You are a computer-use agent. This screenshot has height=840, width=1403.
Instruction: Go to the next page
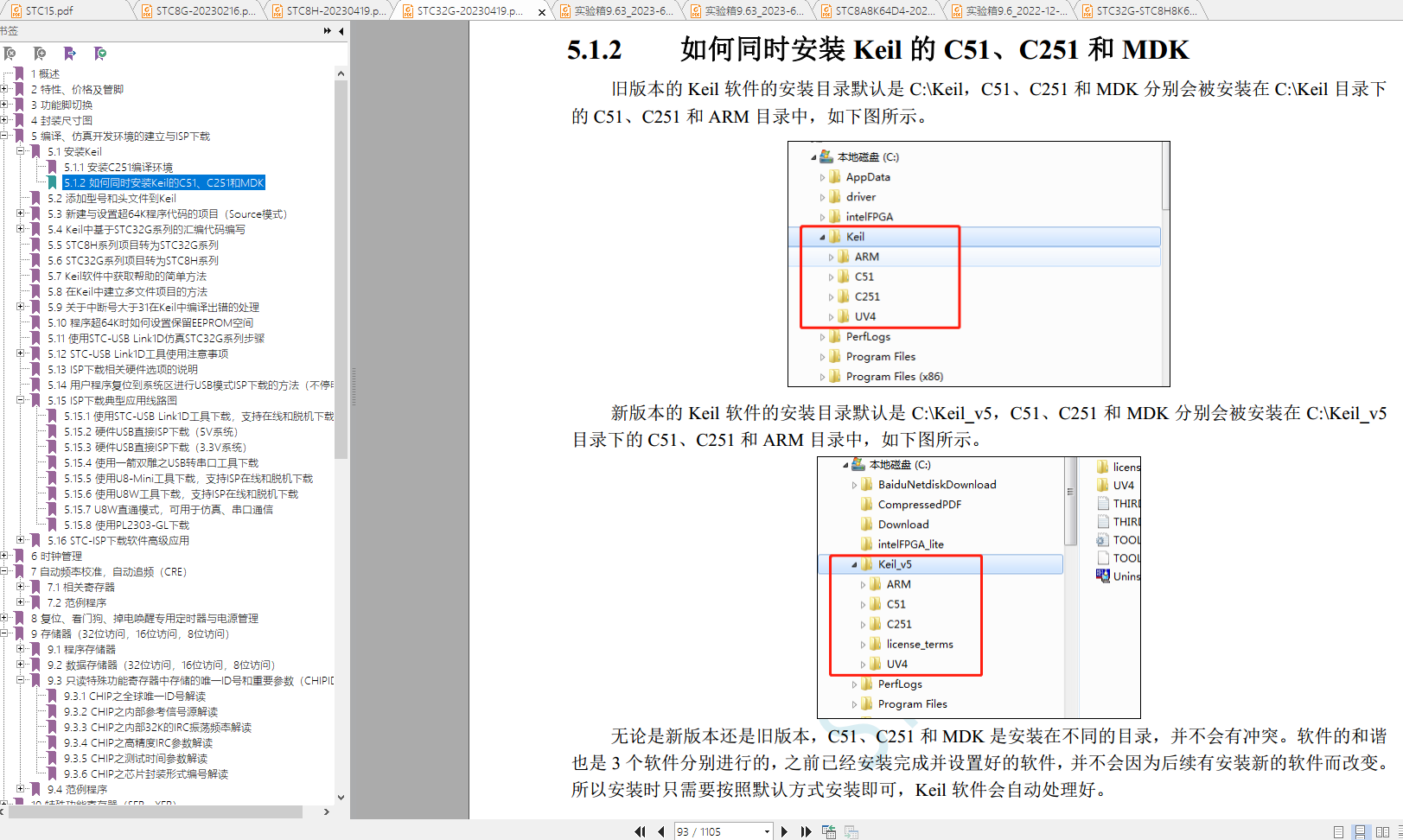(784, 831)
